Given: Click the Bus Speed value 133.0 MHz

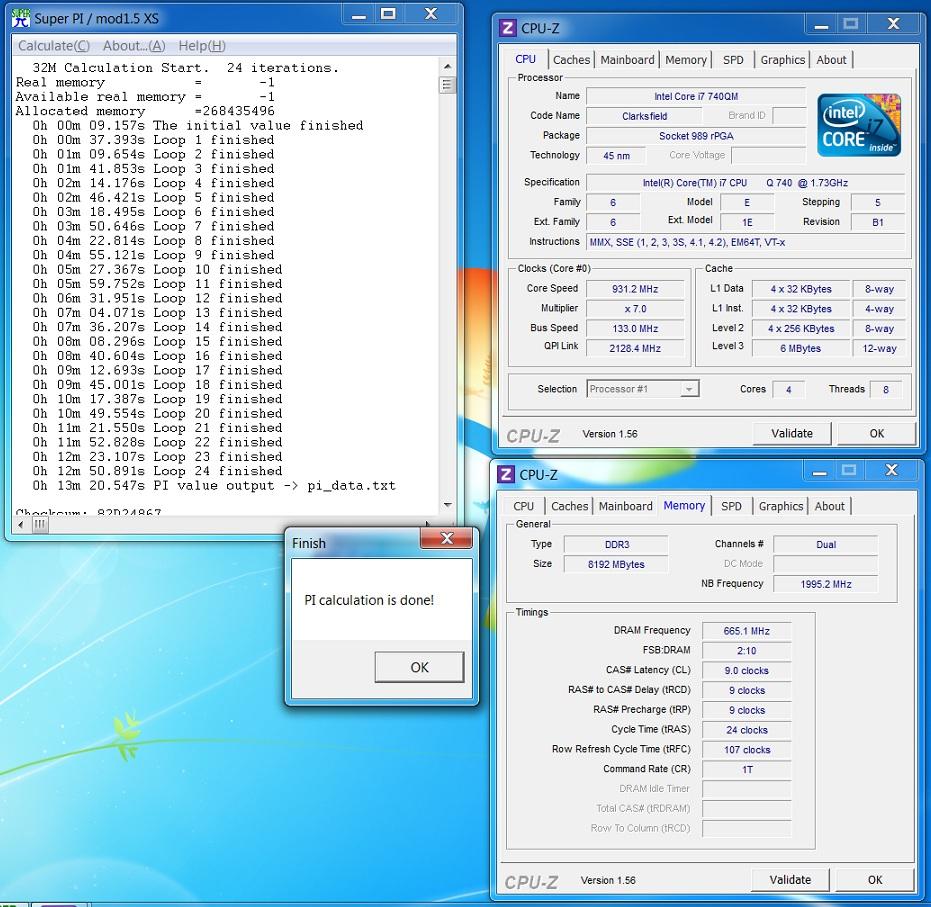Looking at the screenshot, I should [x=635, y=328].
